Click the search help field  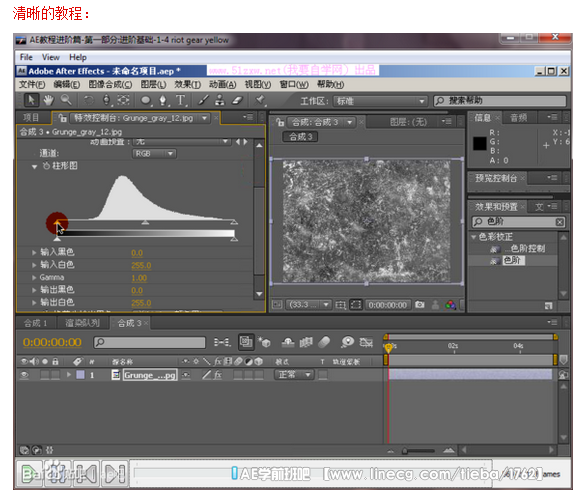(500, 101)
